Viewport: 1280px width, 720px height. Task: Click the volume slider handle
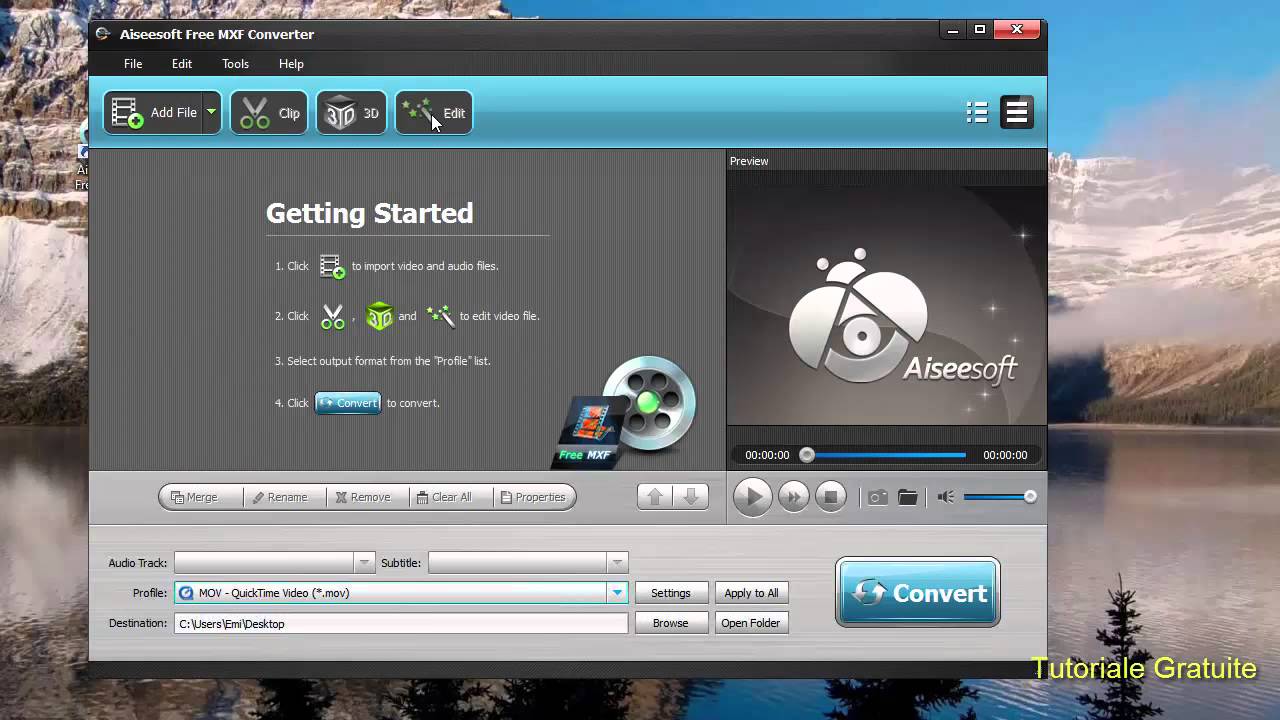pos(1030,497)
